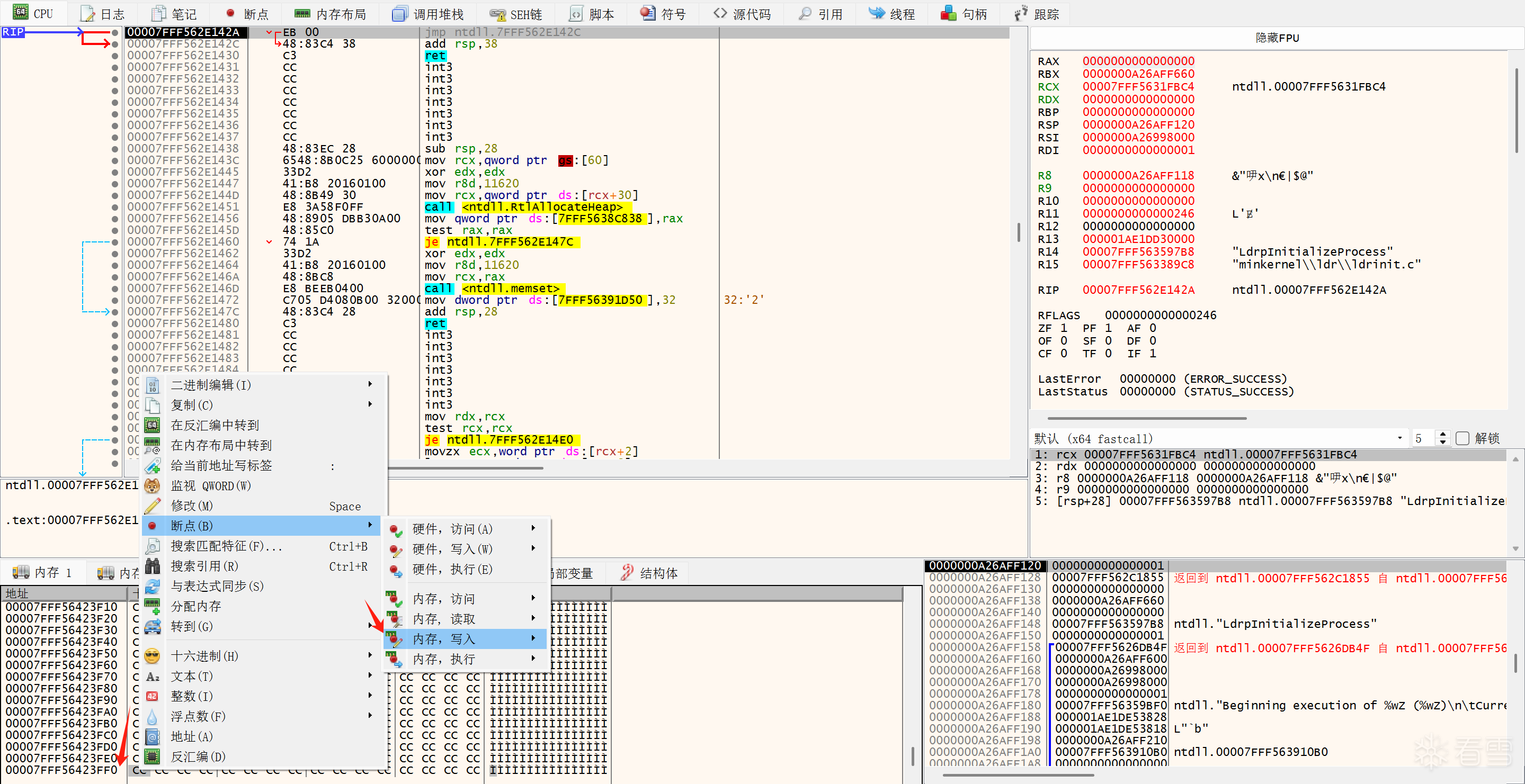Click the binoculars icon for 搜索引用(R)
The height and width of the screenshot is (784, 1525).
[x=152, y=566]
